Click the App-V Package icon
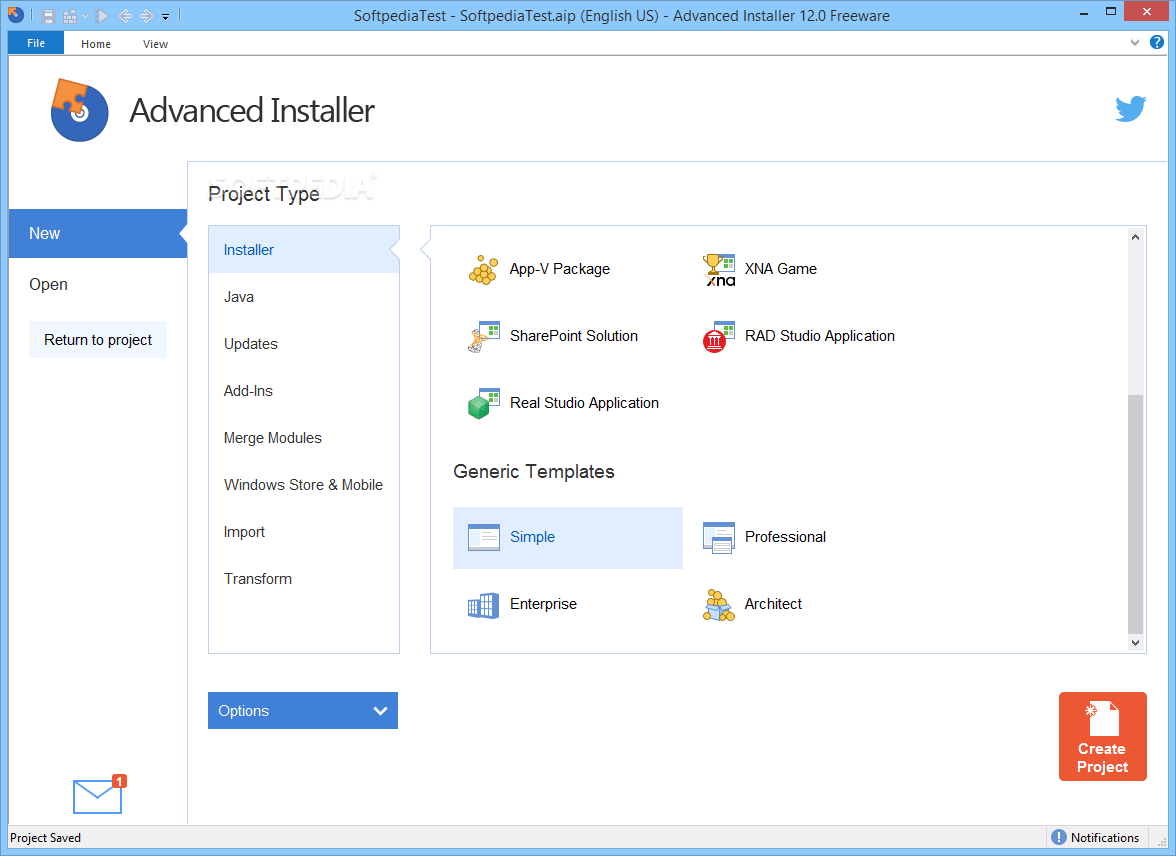 click(x=483, y=269)
